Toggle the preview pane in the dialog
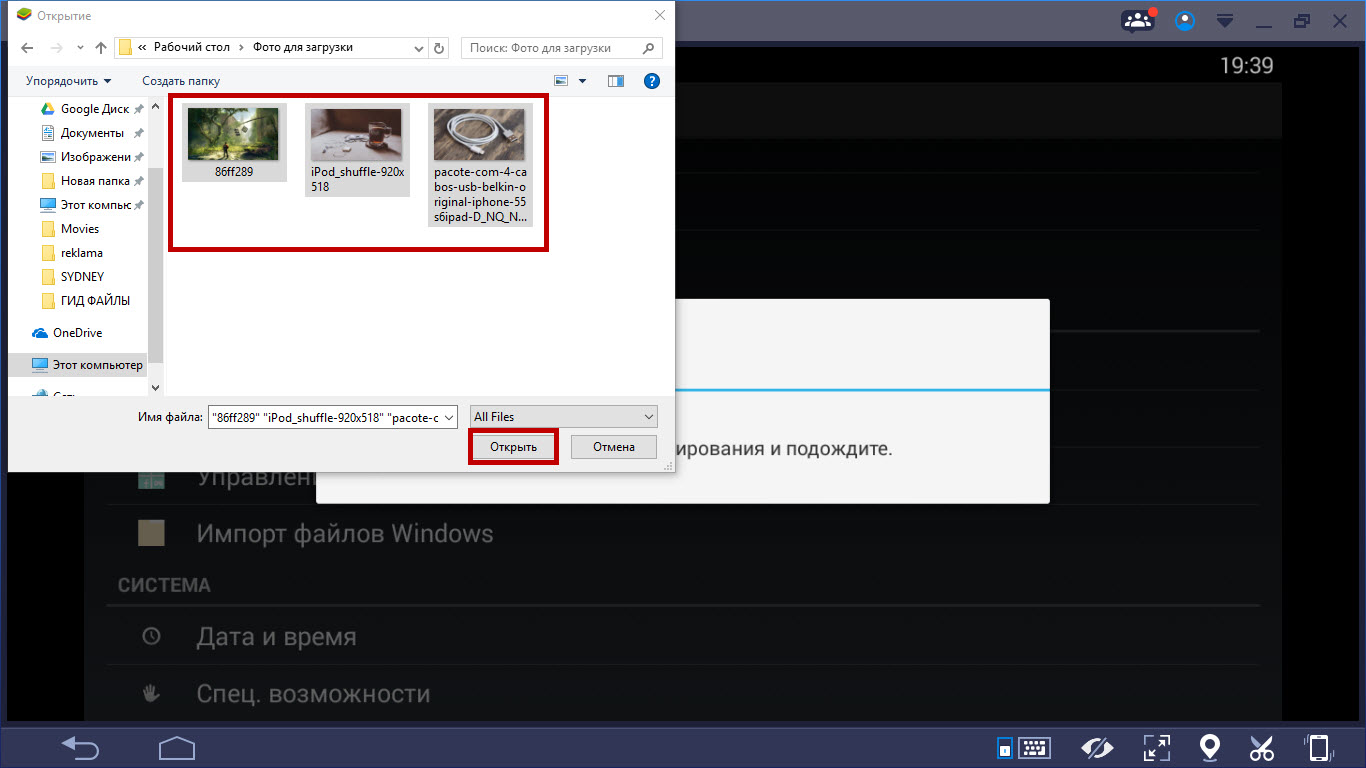This screenshot has width=1366, height=768. click(x=615, y=81)
